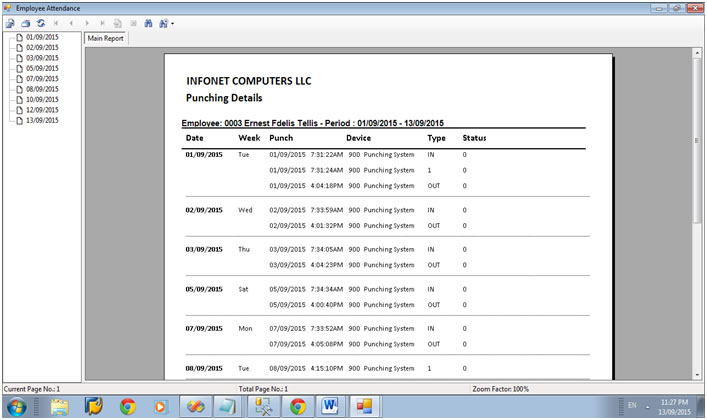707x420 pixels.
Task: Select 13/09/2015 in the left group tree
Action: coord(42,120)
